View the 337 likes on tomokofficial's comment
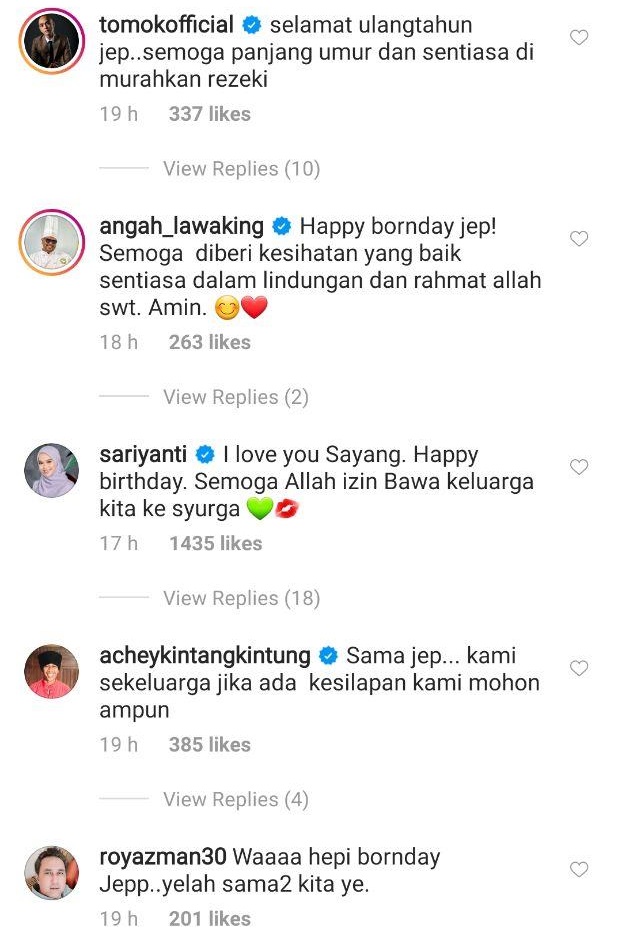Screen dimensions: 622x951 210,114
